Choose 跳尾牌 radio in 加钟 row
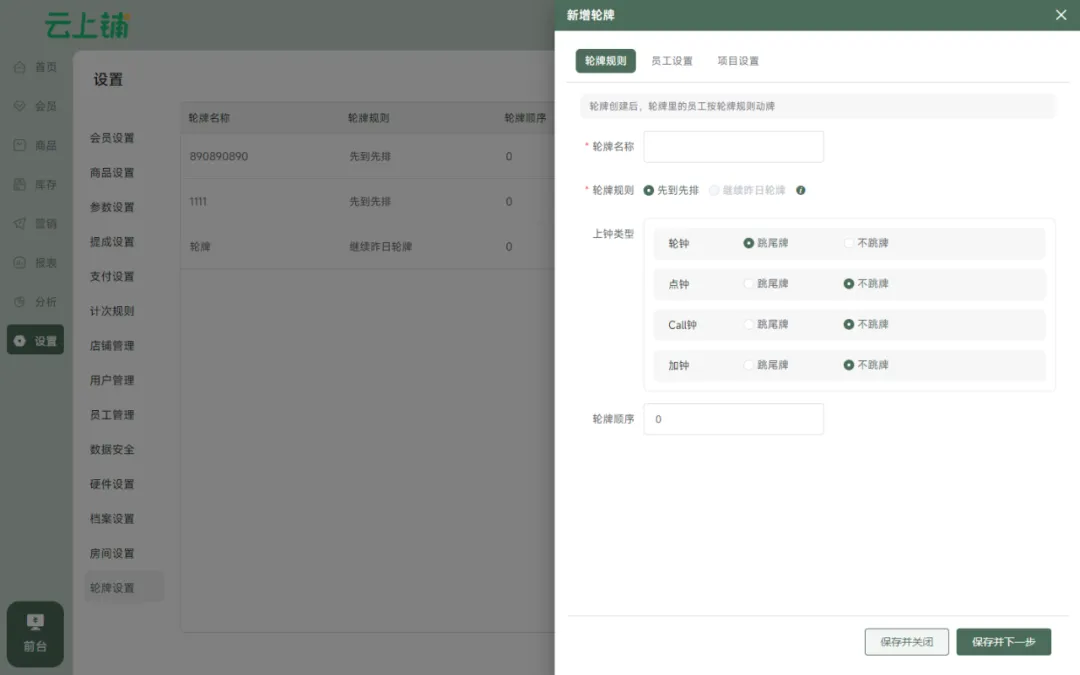 pos(749,365)
